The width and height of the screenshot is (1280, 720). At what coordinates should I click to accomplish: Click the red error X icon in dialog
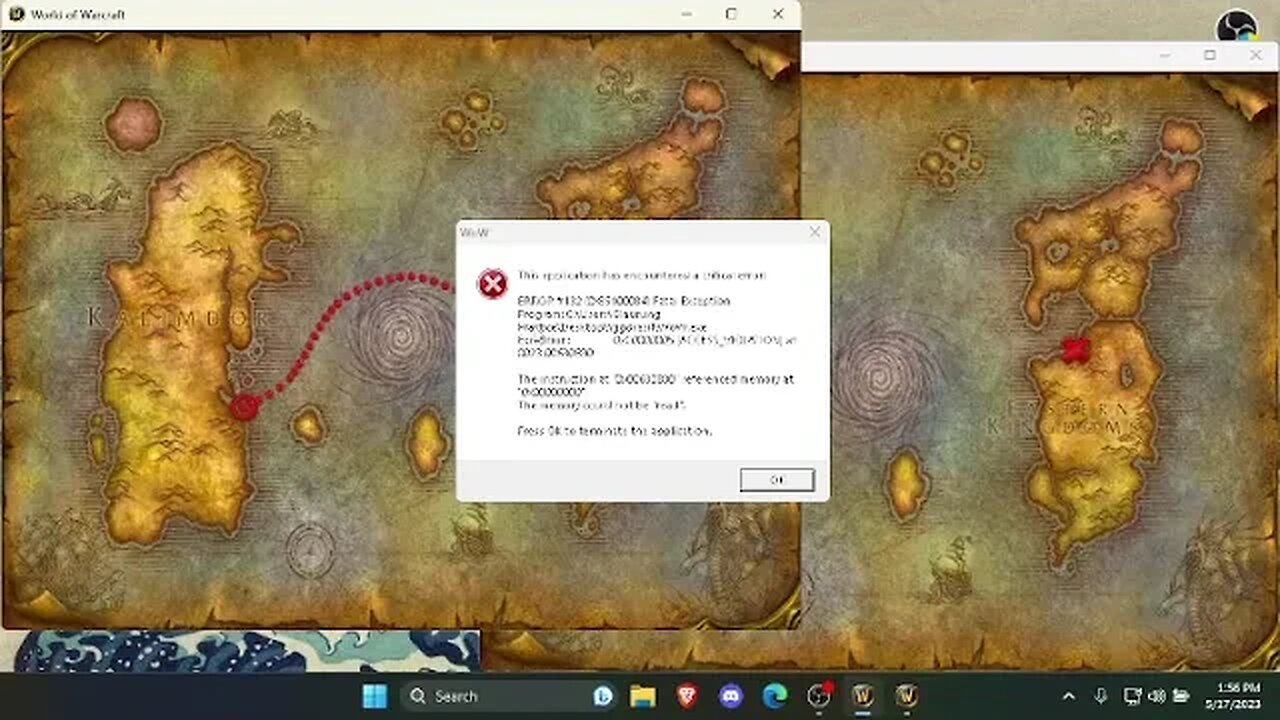tap(492, 284)
